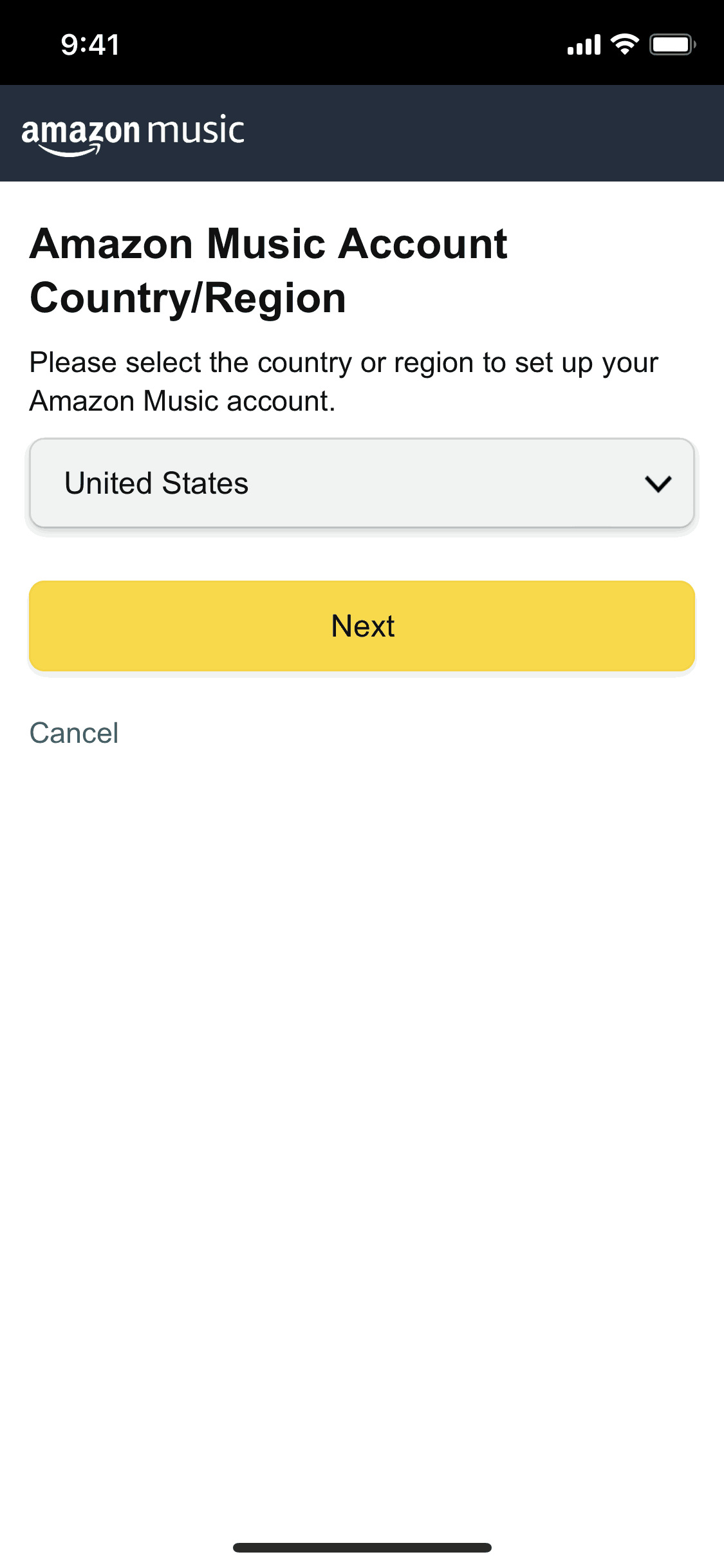The width and height of the screenshot is (724, 1568).
Task: Tap the Wi-Fi status icon
Action: (x=624, y=44)
